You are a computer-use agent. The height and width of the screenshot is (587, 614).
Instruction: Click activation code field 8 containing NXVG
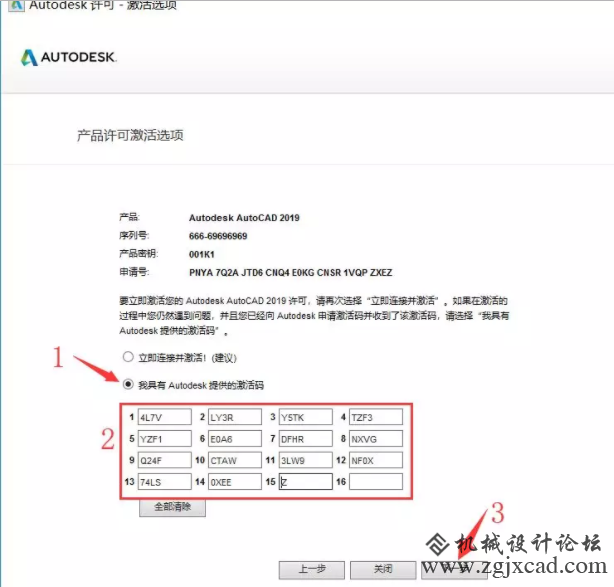click(x=376, y=439)
